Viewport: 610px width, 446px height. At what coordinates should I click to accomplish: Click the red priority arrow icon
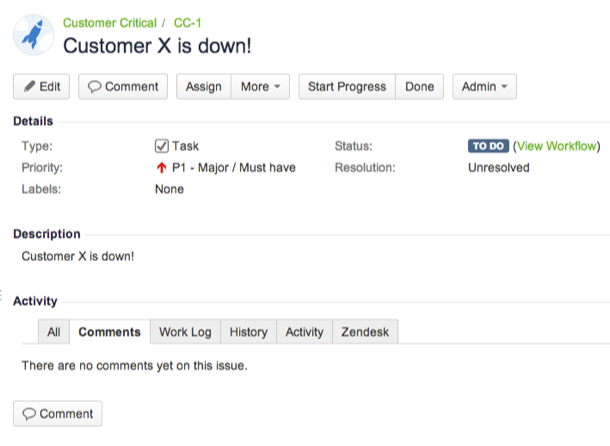[x=162, y=168]
